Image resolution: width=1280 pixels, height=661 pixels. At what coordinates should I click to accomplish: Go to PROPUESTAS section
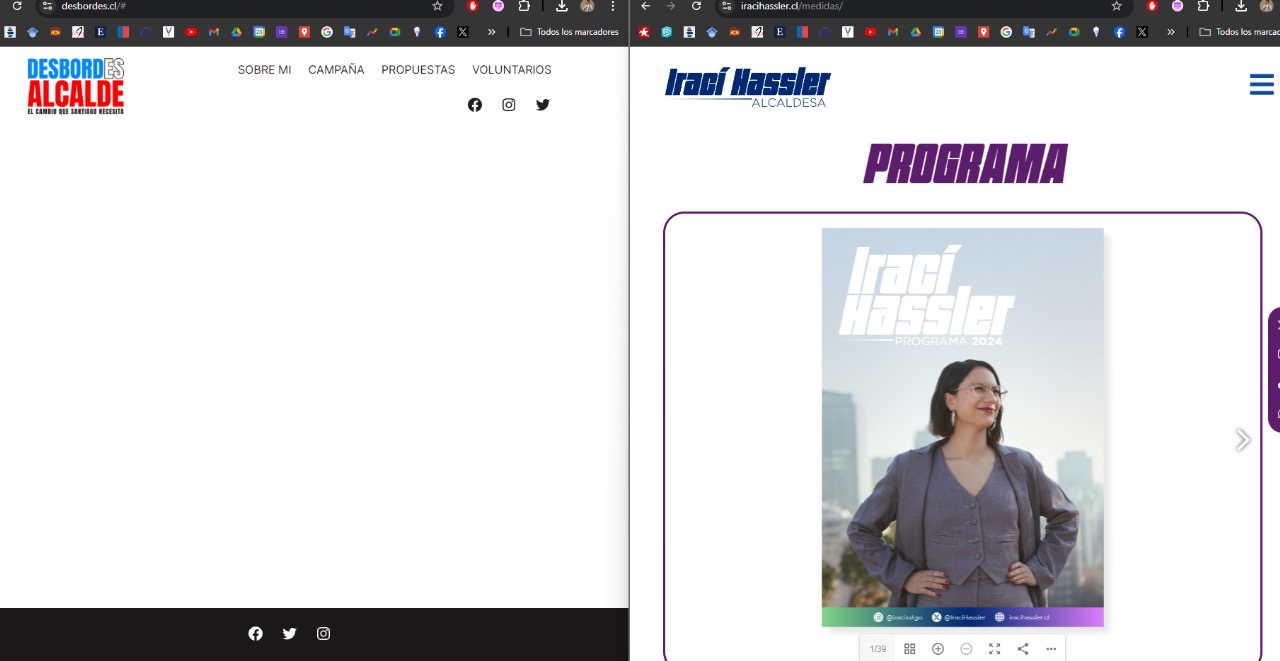click(418, 70)
